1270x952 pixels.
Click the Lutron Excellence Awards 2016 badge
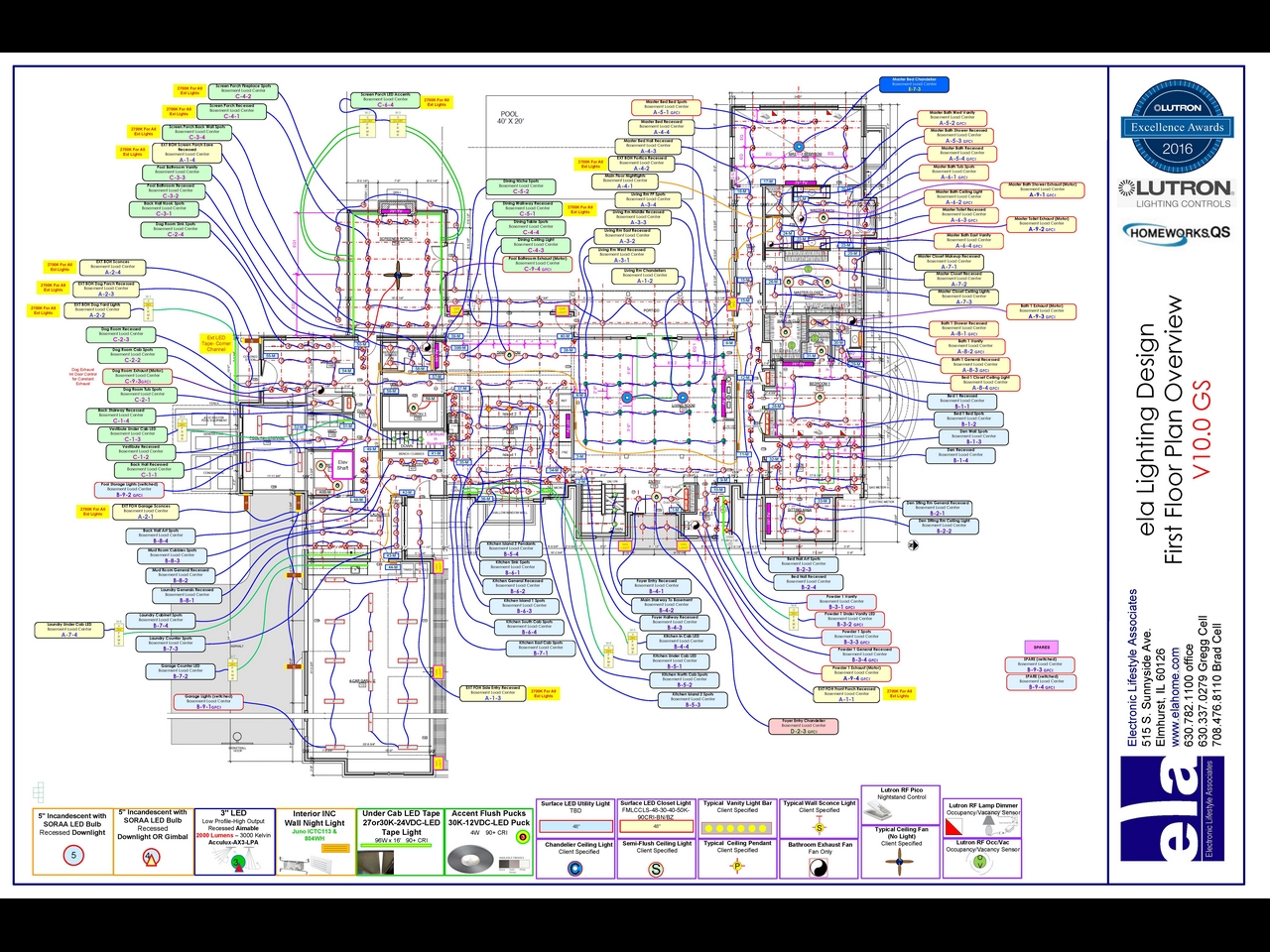pos(1176,125)
